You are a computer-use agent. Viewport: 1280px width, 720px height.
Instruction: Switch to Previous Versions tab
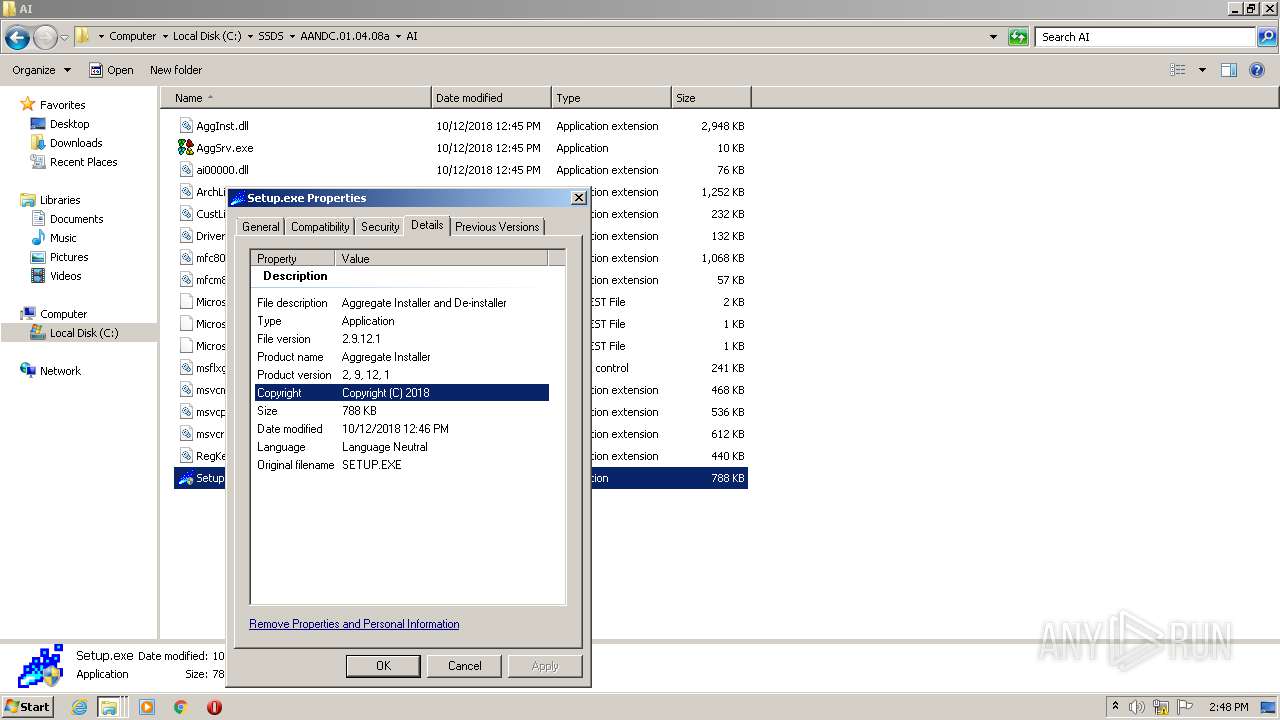coord(497,227)
